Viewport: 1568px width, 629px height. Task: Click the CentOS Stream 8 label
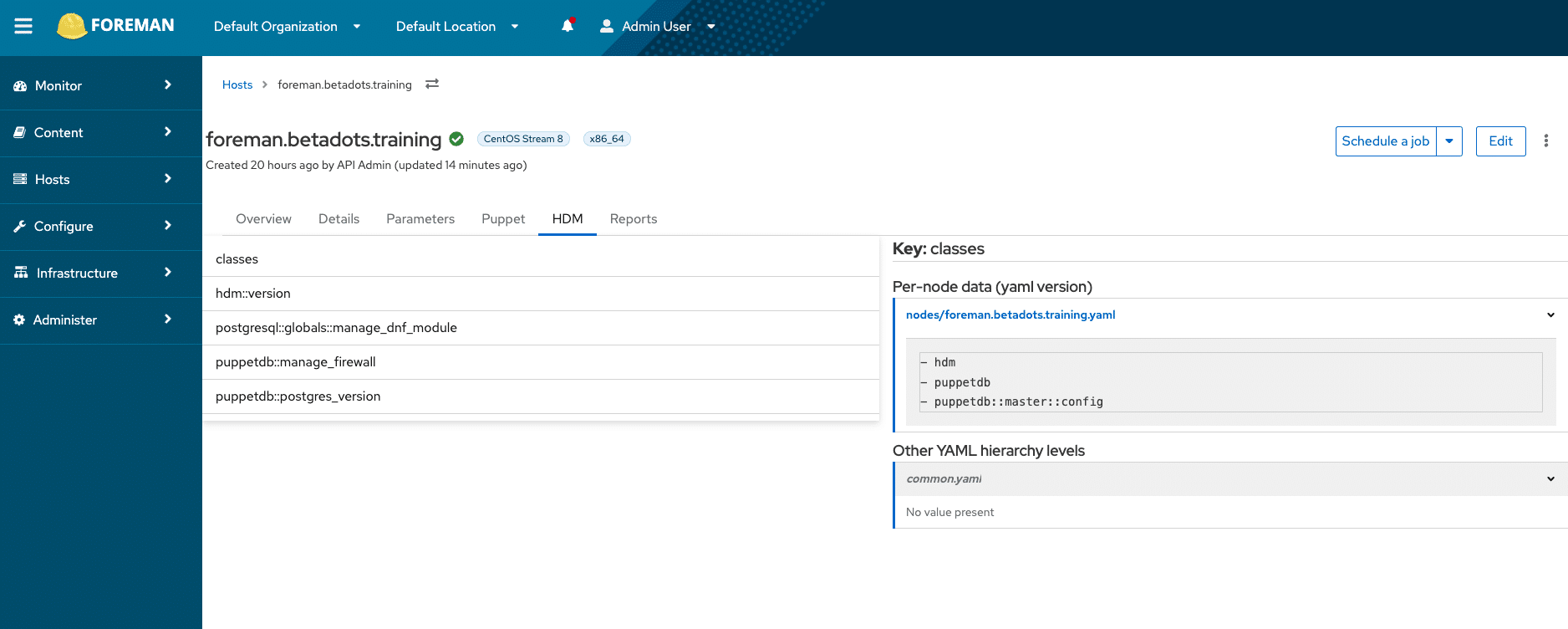tap(523, 139)
